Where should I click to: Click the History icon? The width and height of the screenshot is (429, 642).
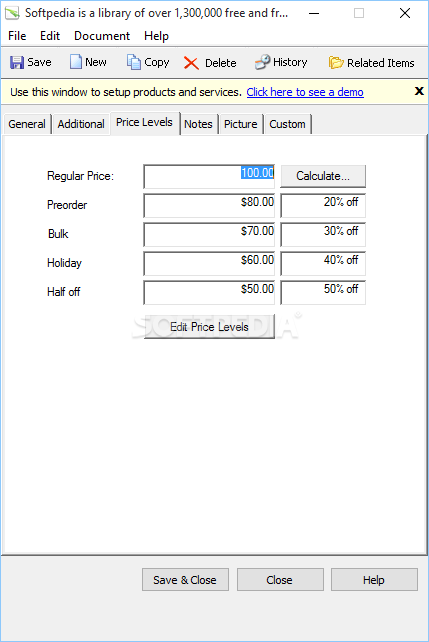[262, 62]
